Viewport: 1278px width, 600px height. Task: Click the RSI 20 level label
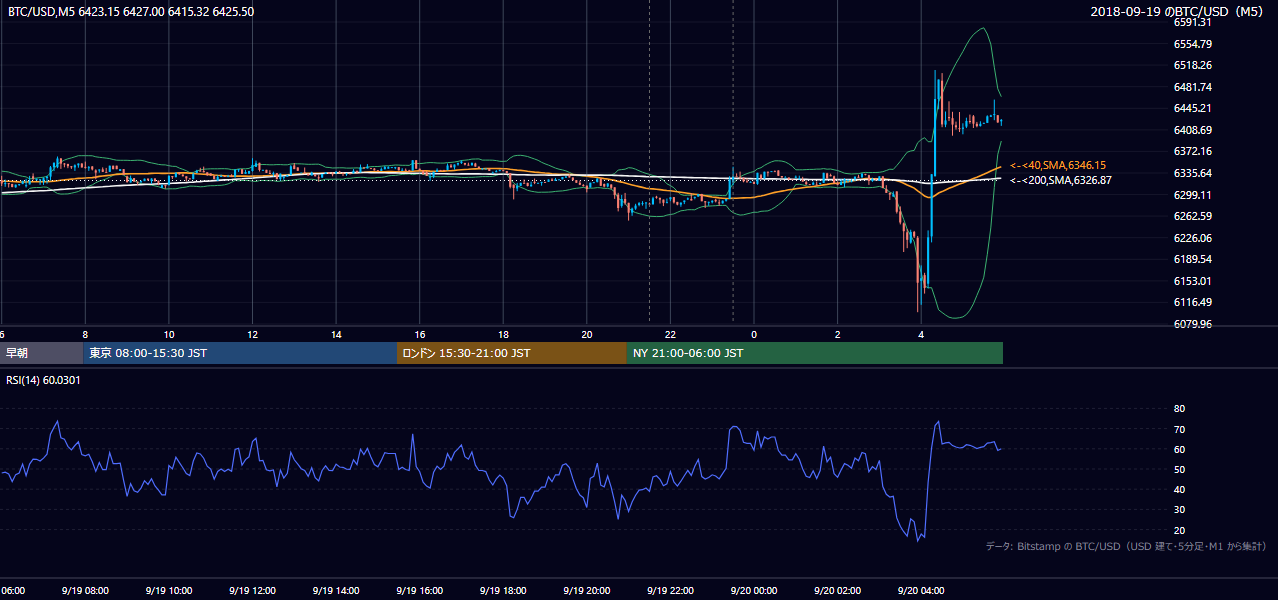(1179, 530)
